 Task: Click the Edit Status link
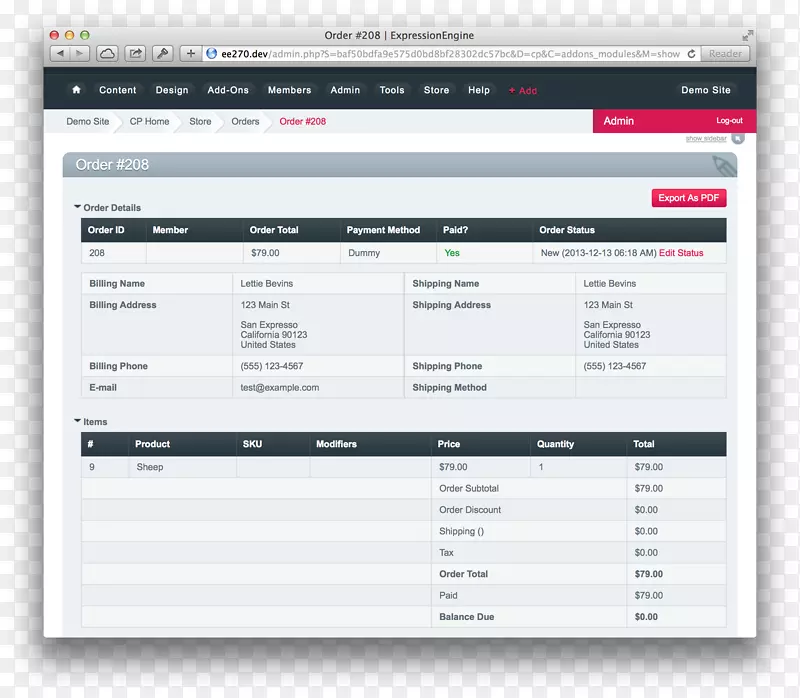(x=681, y=253)
